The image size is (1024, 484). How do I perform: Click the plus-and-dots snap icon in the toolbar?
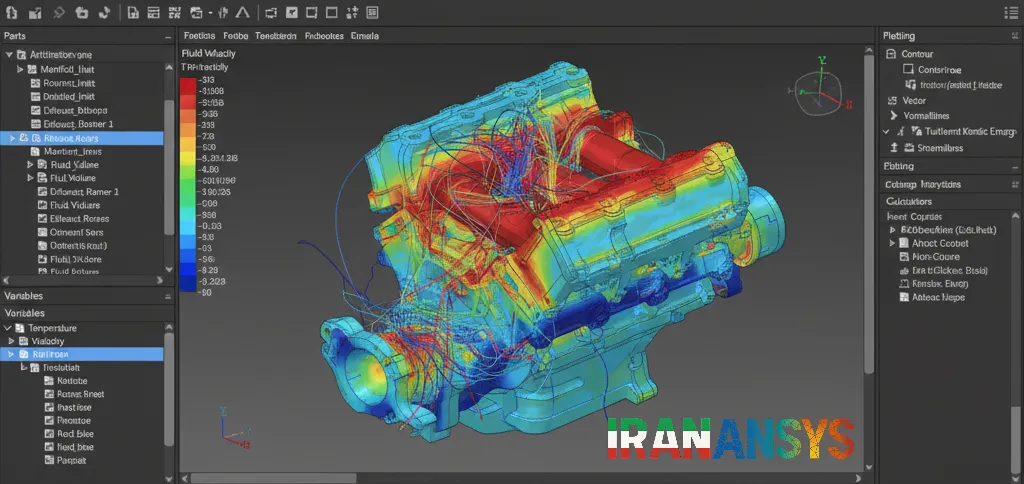click(x=352, y=12)
